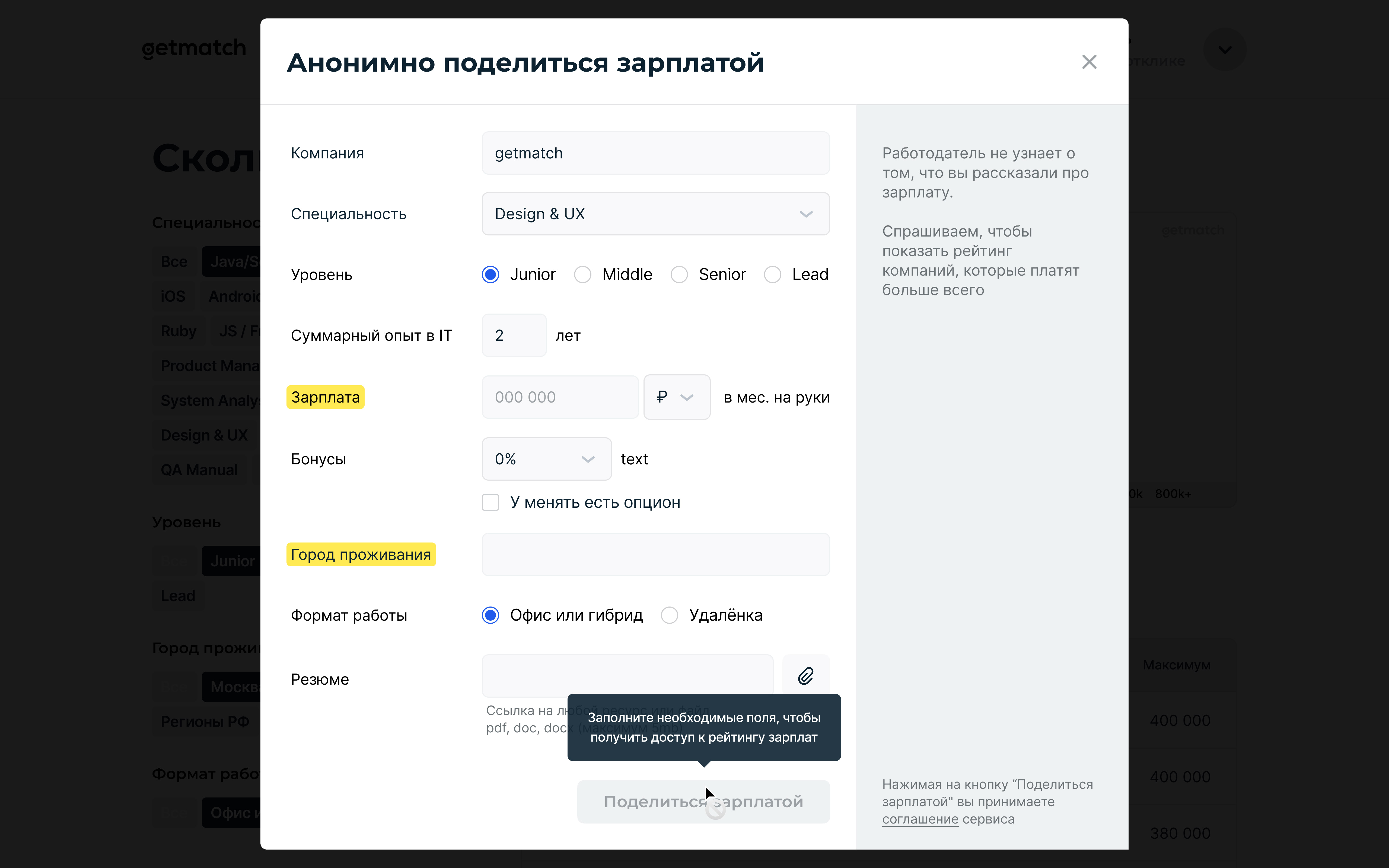Select QA Manual filter in background page
Screen dimensions: 1389x868
(199, 470)
